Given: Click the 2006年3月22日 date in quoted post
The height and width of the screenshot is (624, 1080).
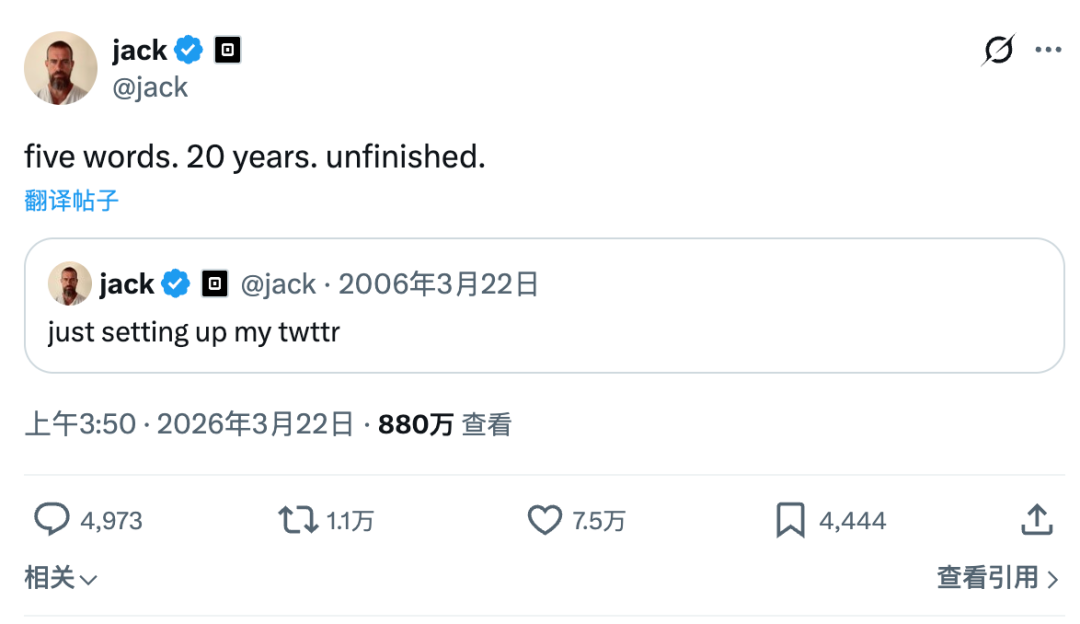Looking at the screenshot, I should pos(439,284).
